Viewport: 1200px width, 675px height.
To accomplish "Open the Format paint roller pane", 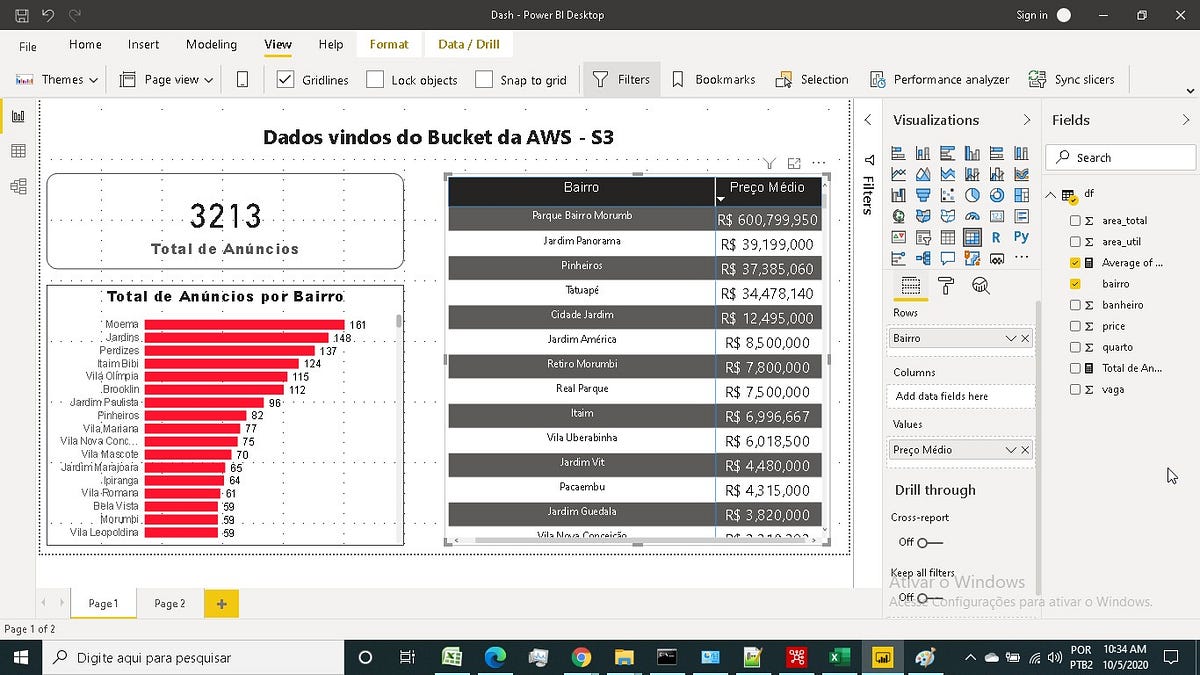I will [x=946, y=285].
